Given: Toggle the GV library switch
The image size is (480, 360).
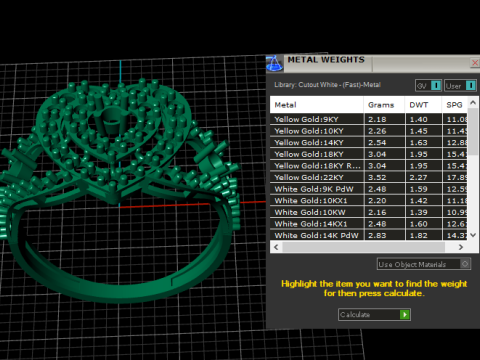Looking at the screenshot, I should (x=429, y=86).
